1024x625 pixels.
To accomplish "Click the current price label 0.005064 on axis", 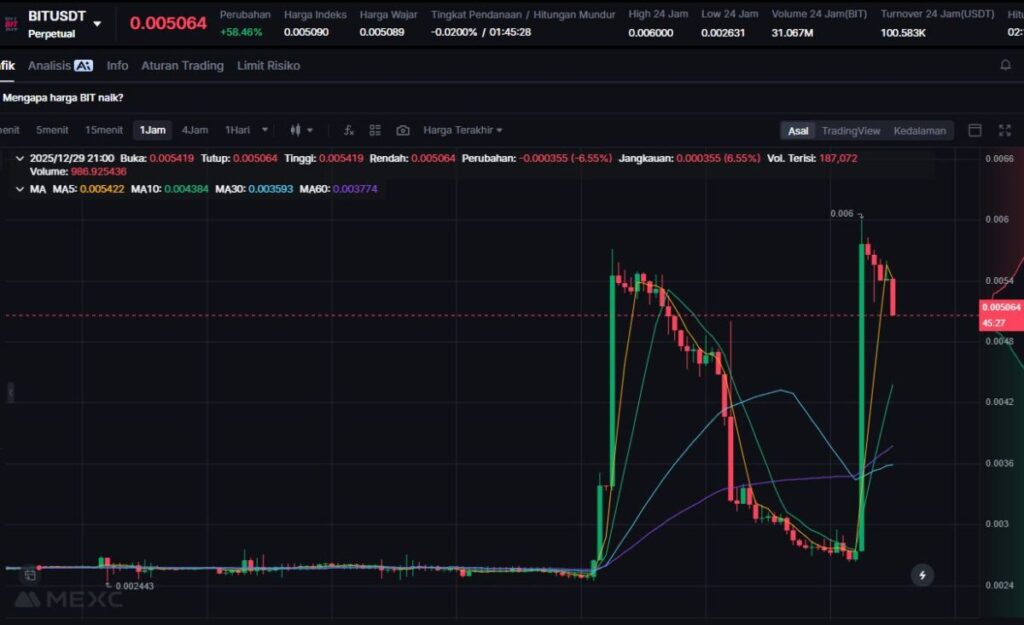I will coord(1001,308).
